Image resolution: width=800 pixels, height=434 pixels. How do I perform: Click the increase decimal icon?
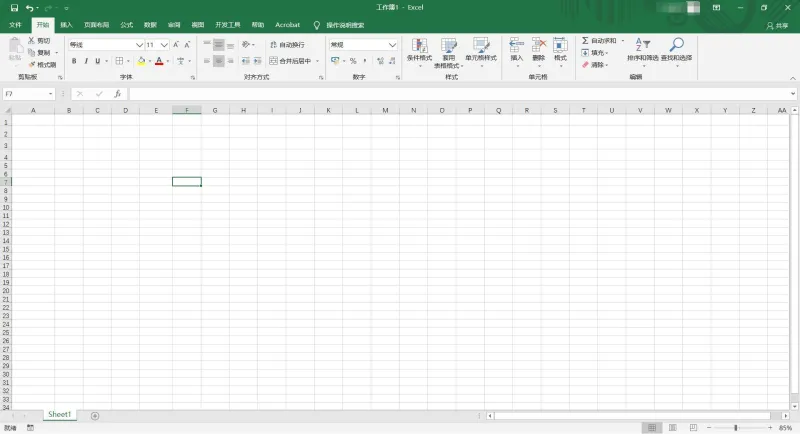tap(381, 61)
